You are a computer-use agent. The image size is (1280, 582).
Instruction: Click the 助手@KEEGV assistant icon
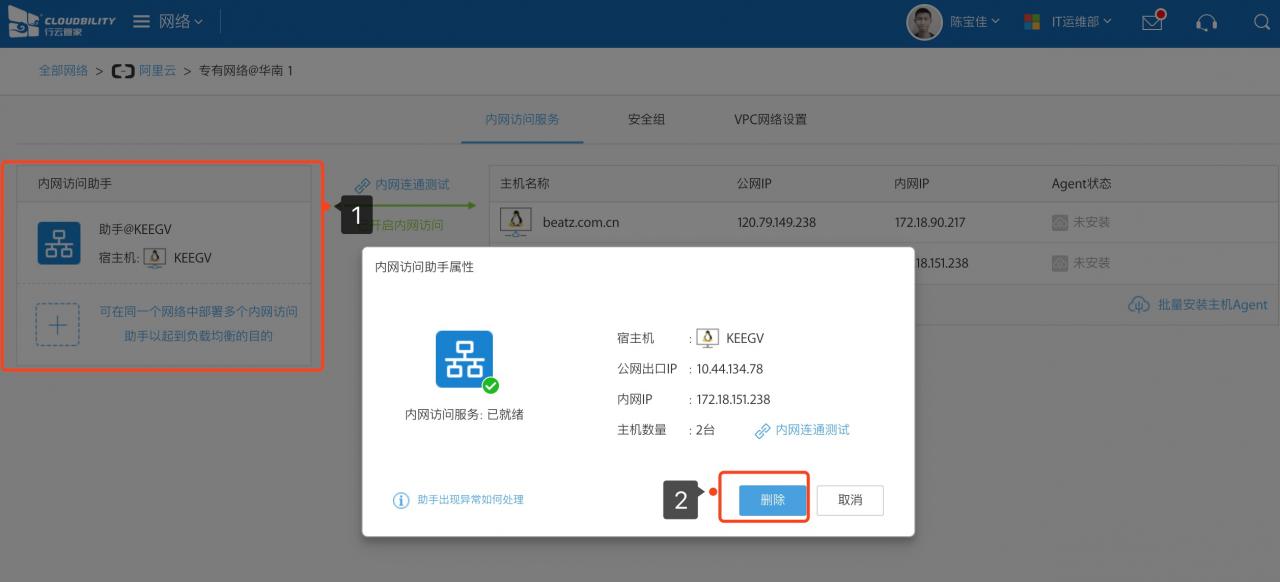59,243
